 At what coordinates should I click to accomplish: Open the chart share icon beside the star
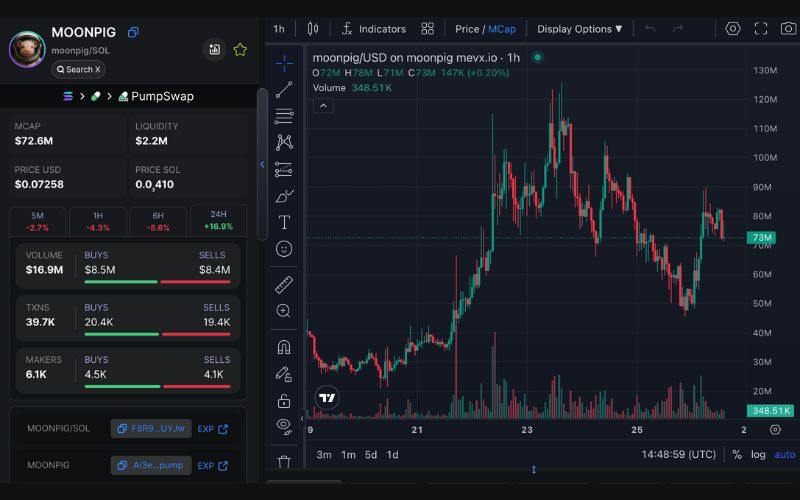click(x=215, y=49)
